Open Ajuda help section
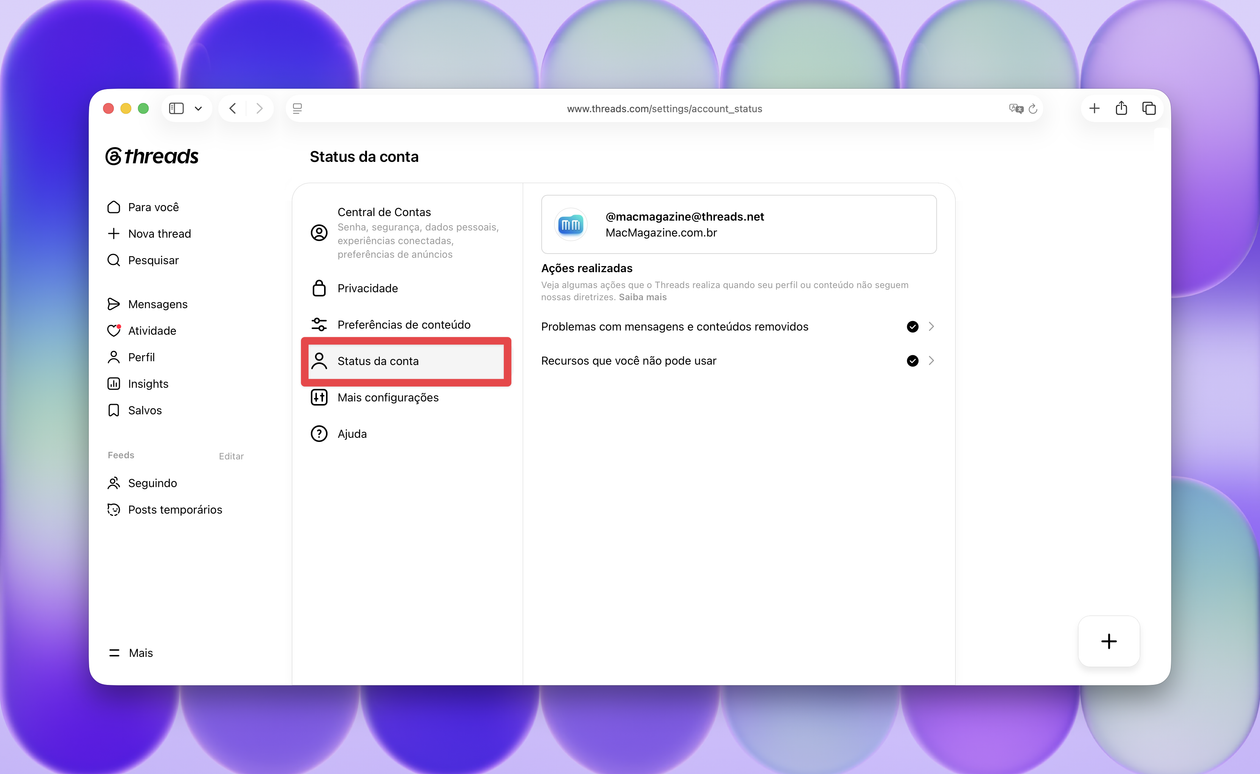Viewport: 1260px width, 774px height. pos(406,434)
